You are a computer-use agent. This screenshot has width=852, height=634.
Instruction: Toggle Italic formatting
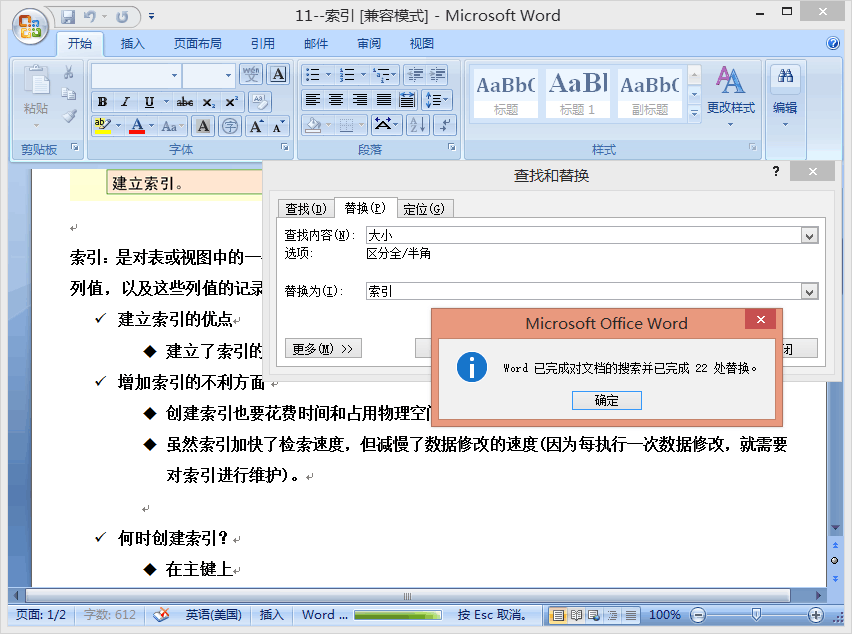[126, 102]
